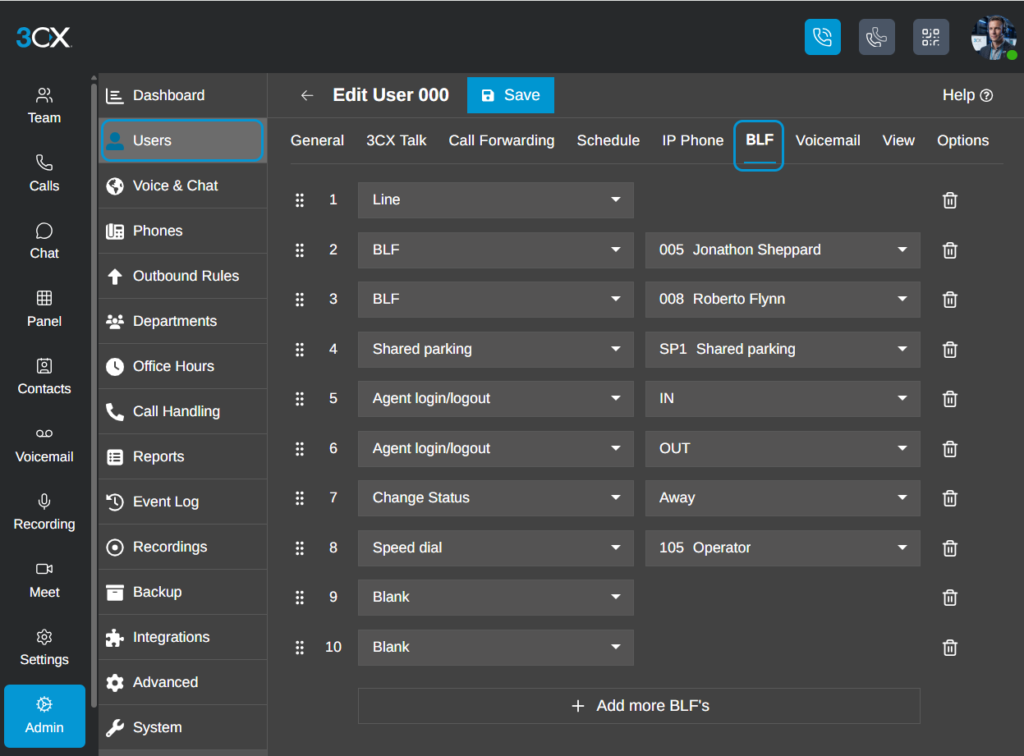The height and width of the screenshot is (756, 1024).
Task: Open the Away status dropdown
Action: pyautogui.click(x=782, y=498)
